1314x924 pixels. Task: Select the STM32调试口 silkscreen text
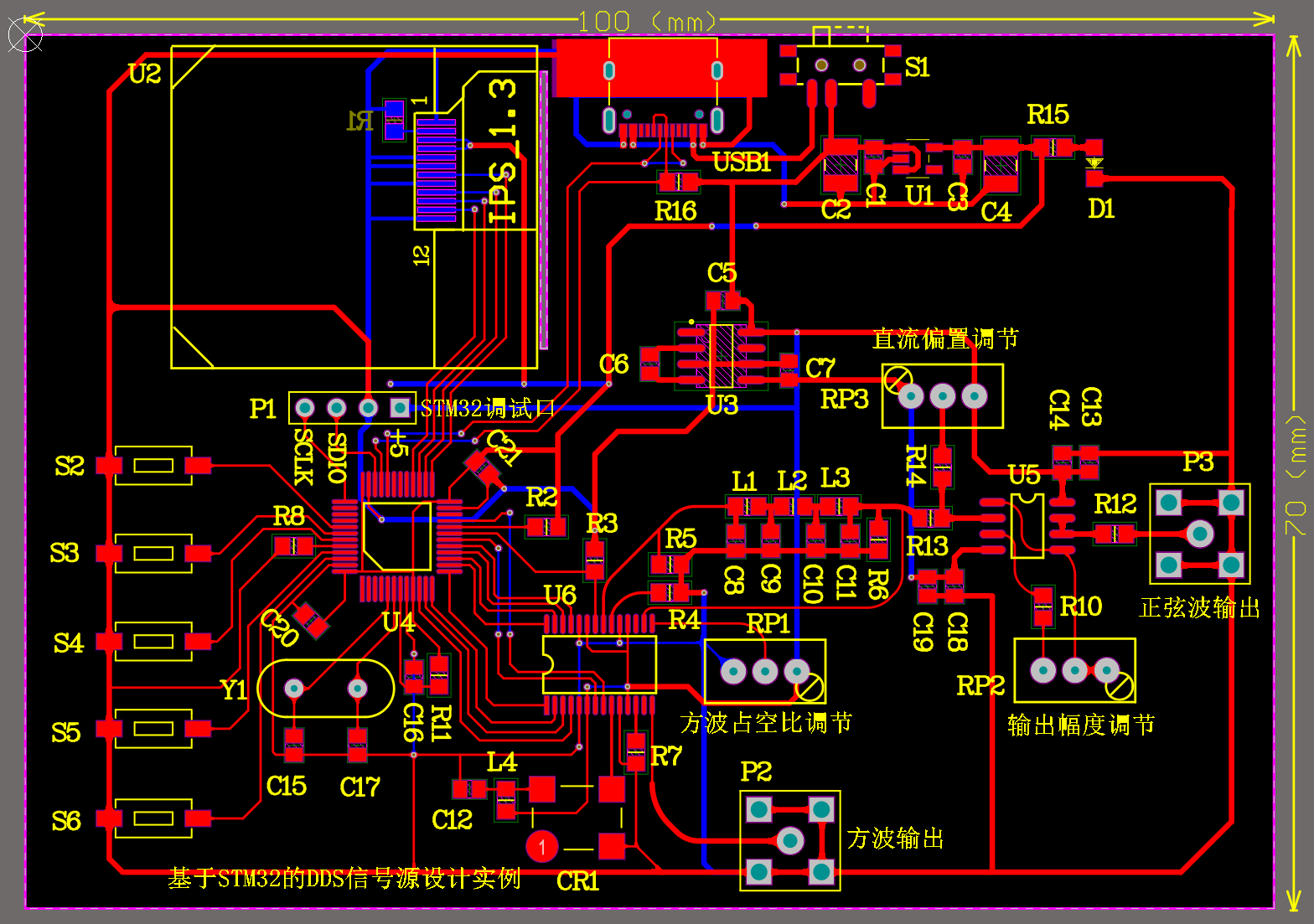[487, 409]
